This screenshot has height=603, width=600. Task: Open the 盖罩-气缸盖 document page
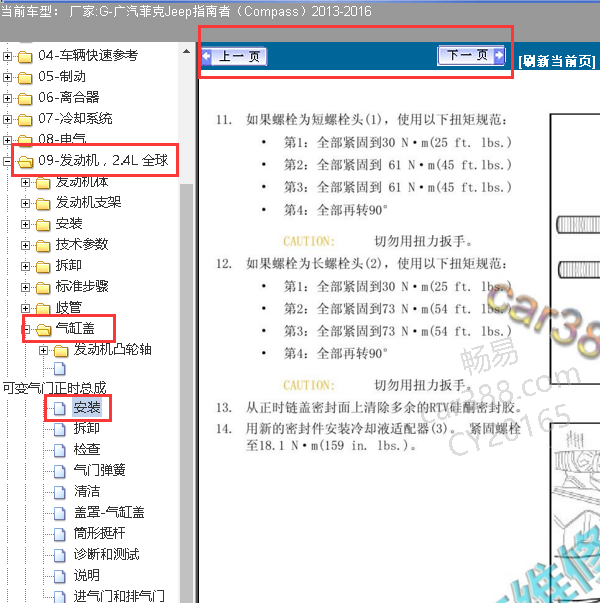[109, 512]
